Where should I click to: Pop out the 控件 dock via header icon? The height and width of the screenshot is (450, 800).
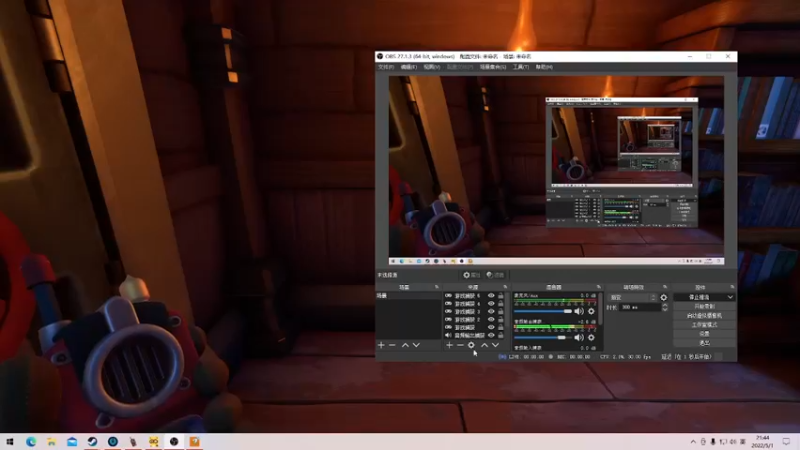732,287
